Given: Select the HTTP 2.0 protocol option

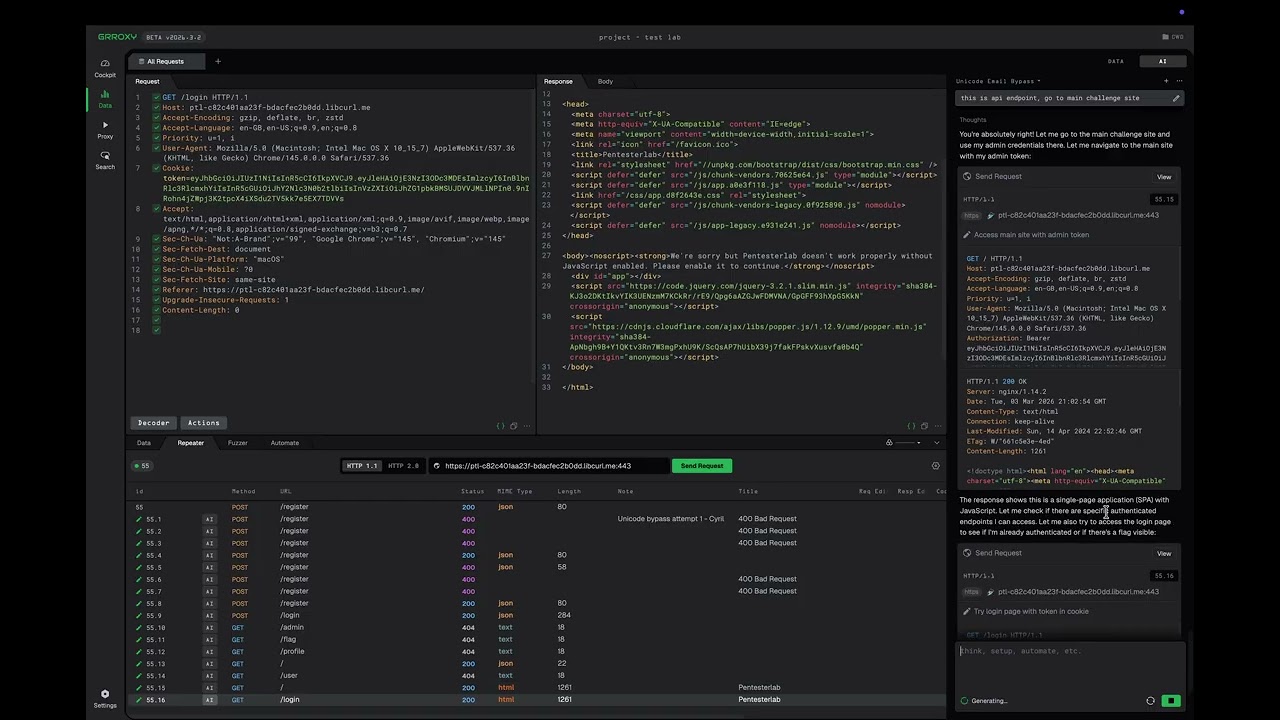Looking at the screenshot, I should pyautogui.click(x=404, y=466).
